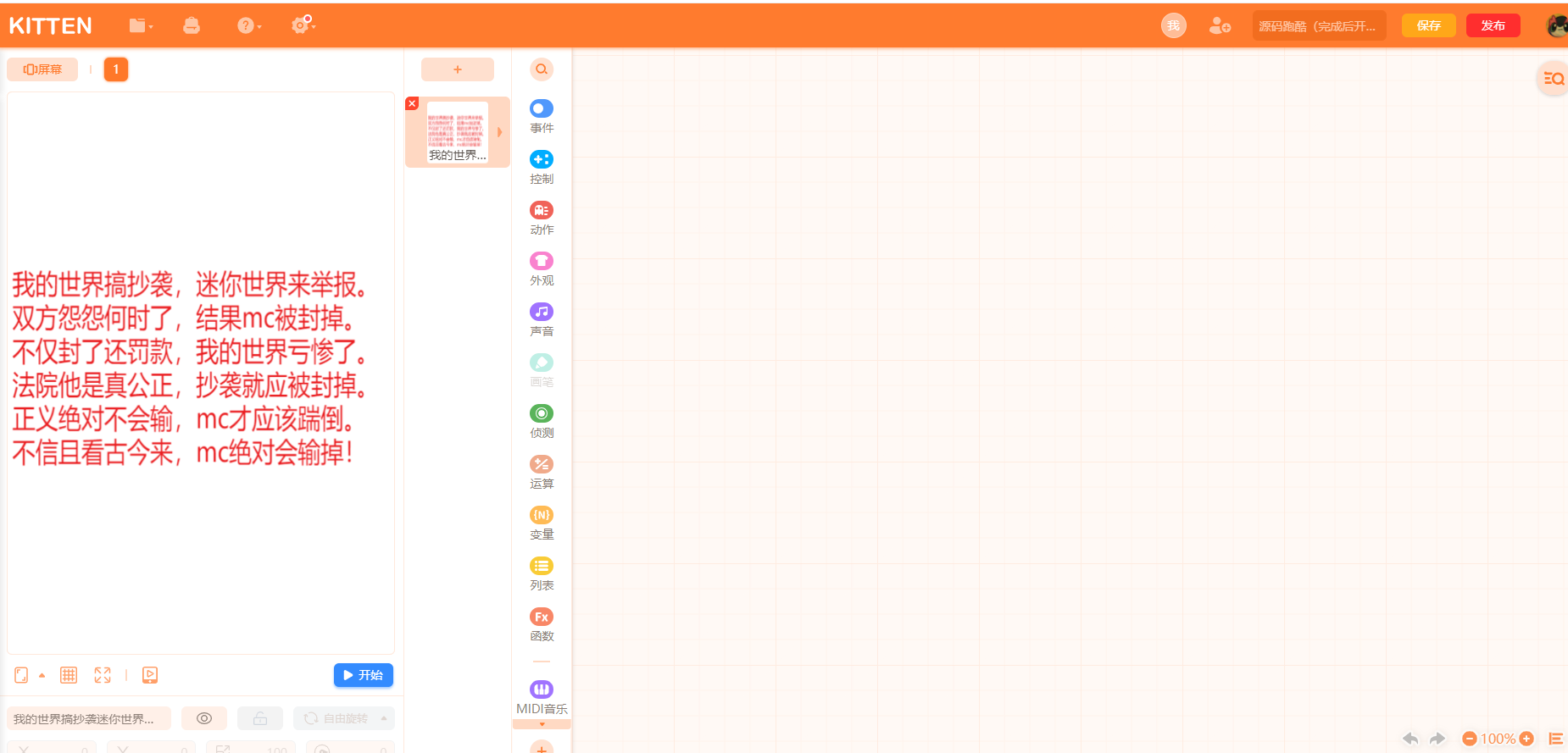Click the 我 user badge
1568x753 pixels.
pos(1173,25)
